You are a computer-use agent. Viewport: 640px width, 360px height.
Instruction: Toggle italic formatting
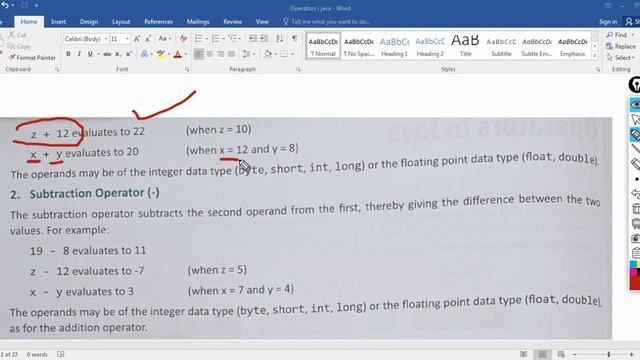79,54
